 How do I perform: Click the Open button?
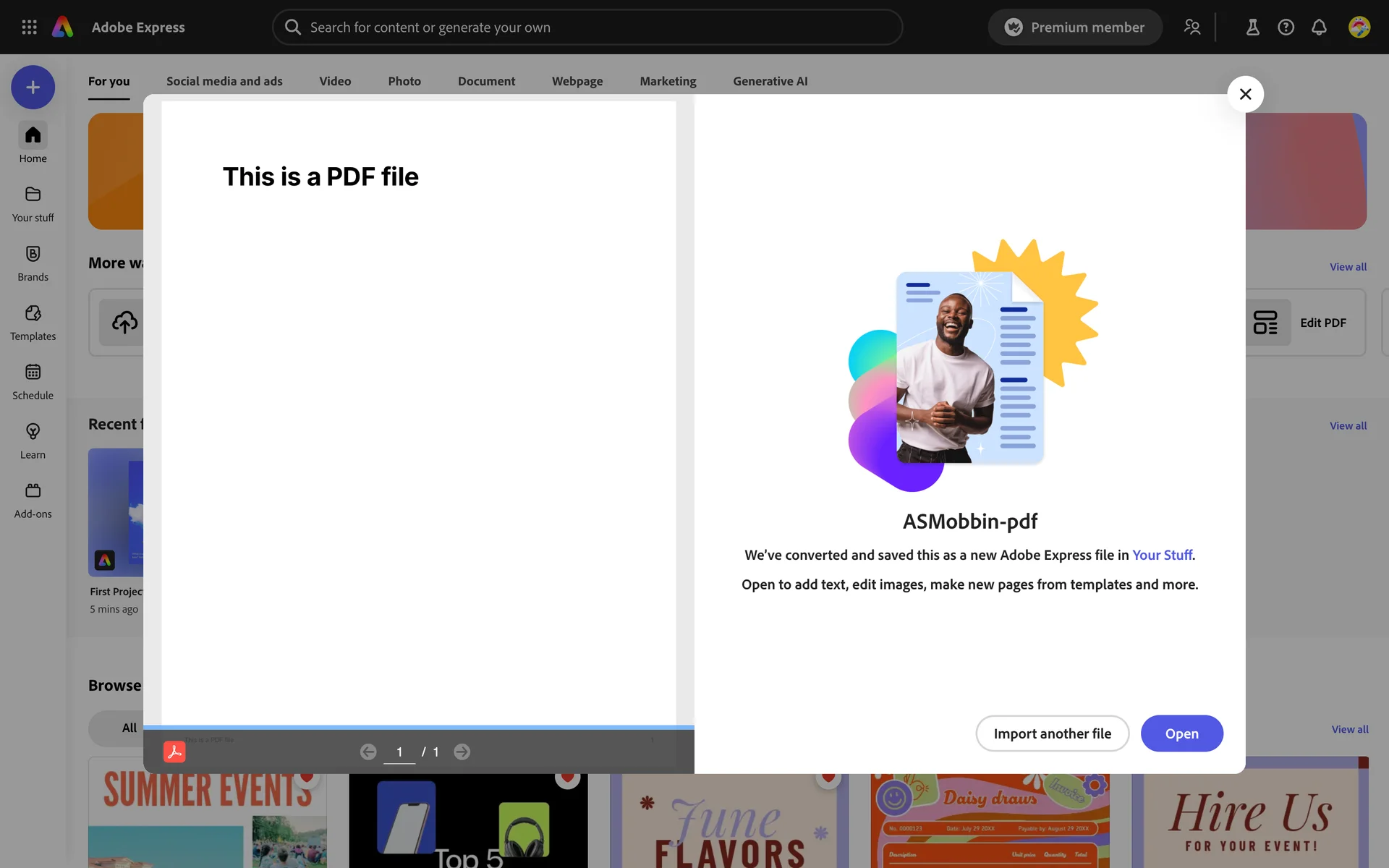point(1181,733)
